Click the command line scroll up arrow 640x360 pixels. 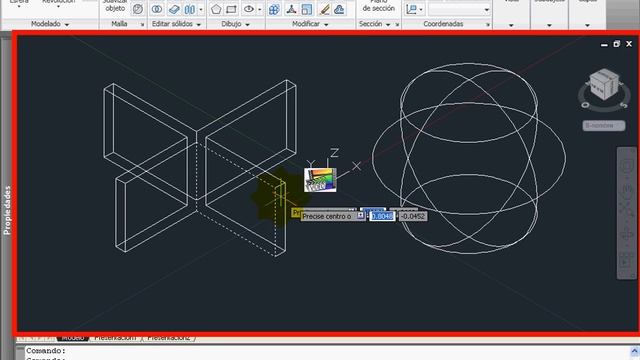pyautogui.click(x=634, y=351)
